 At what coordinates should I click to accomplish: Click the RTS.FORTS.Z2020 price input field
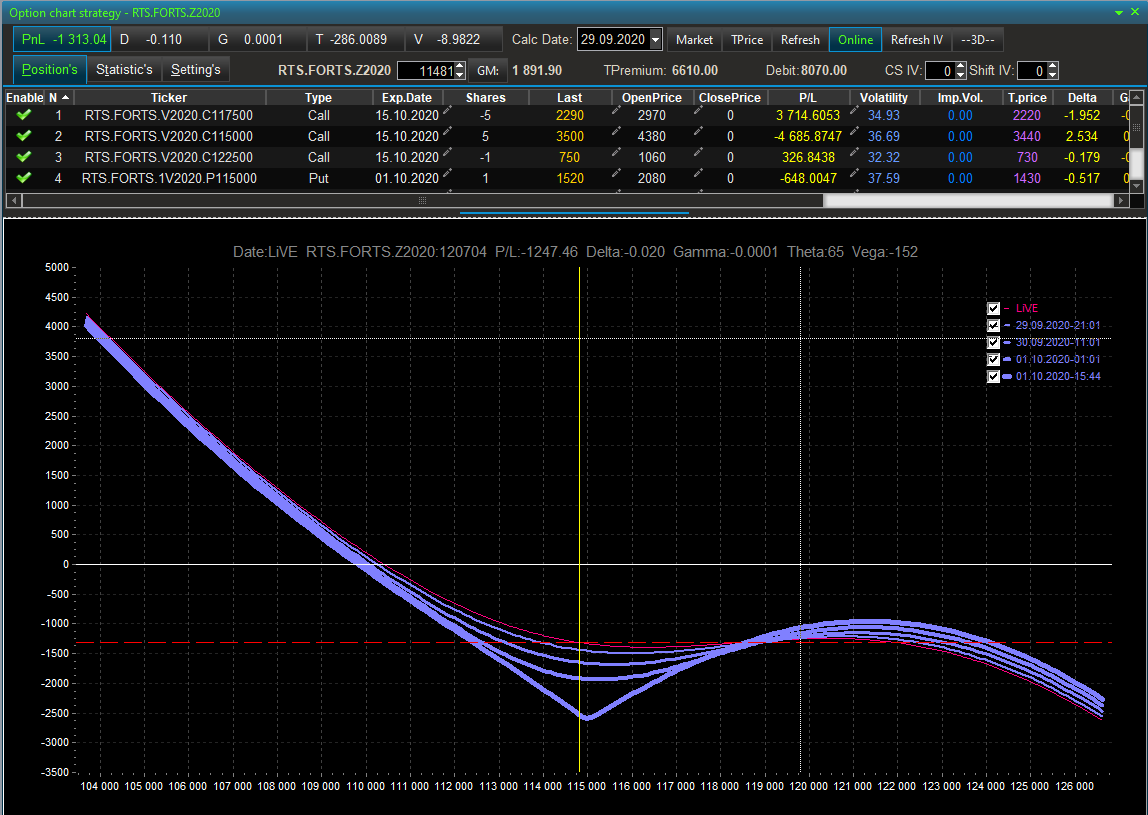coord(424,71)
